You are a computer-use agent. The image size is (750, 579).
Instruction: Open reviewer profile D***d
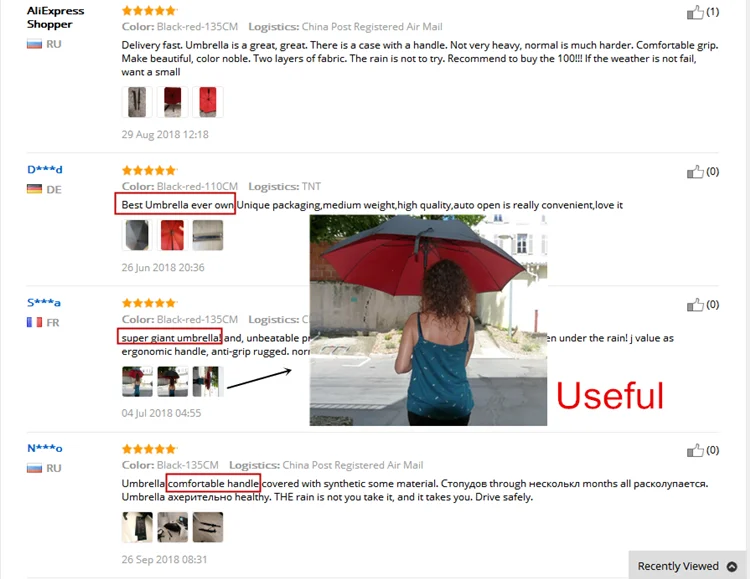44,169
